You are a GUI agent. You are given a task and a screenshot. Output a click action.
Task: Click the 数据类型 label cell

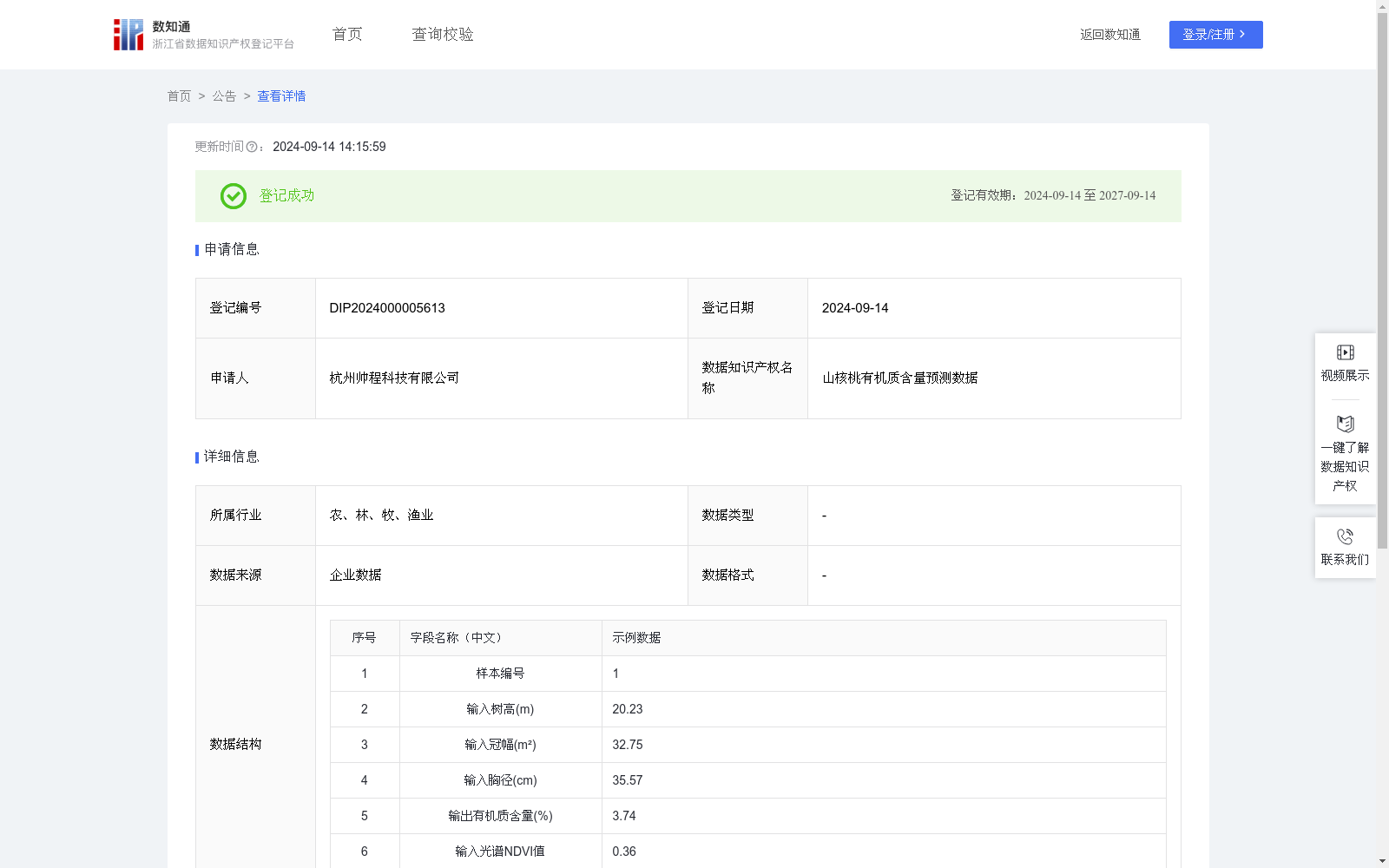pos(747,516)
